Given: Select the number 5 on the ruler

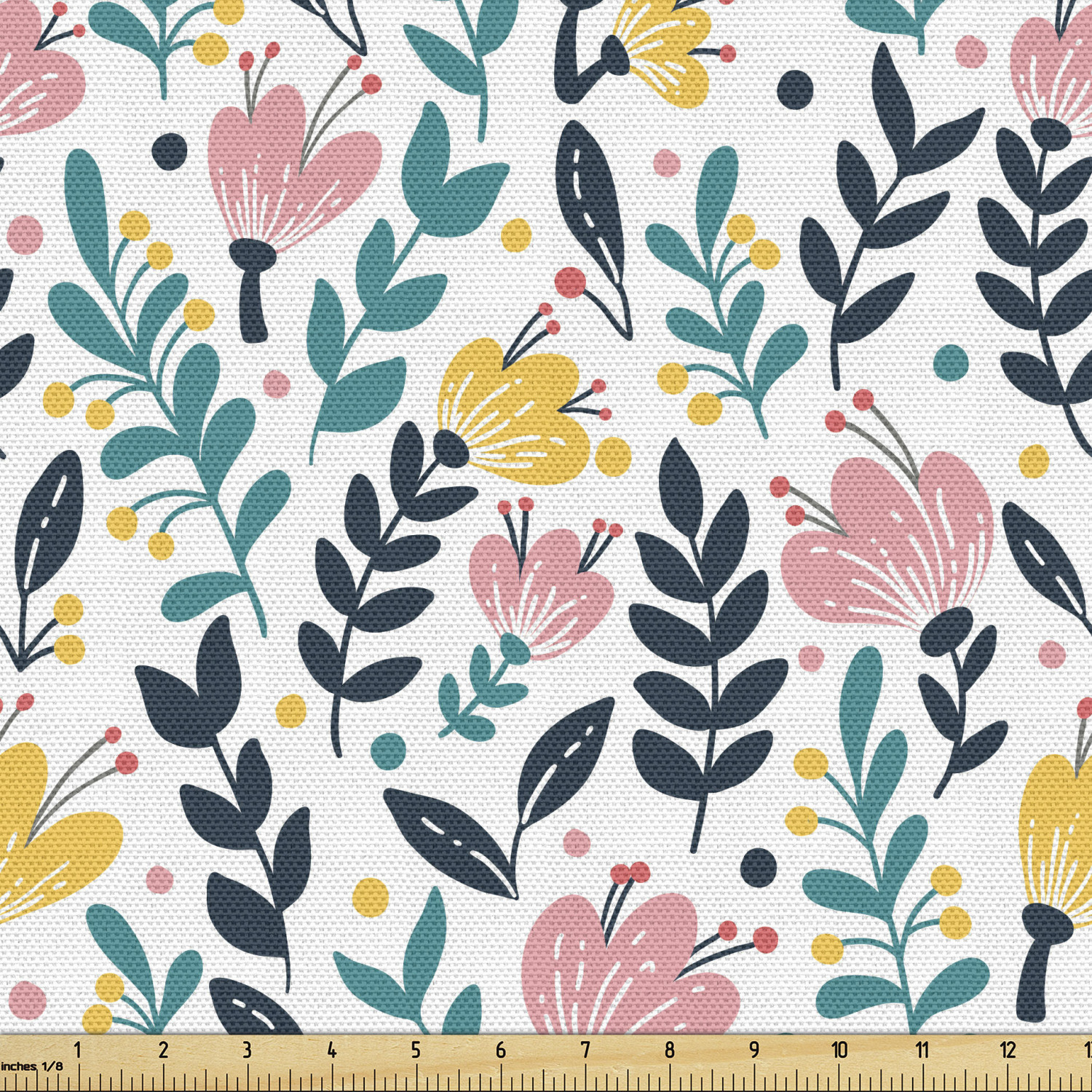Looking at the screenshot, I should (x=416, y=1050).
